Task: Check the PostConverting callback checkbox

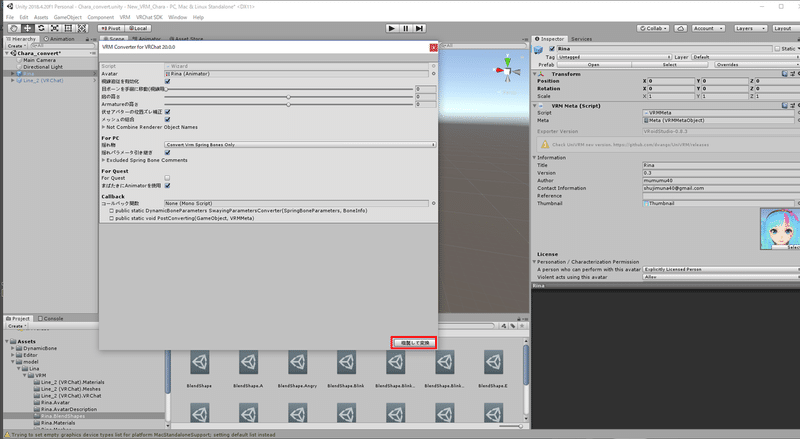Action: (111, 218)
